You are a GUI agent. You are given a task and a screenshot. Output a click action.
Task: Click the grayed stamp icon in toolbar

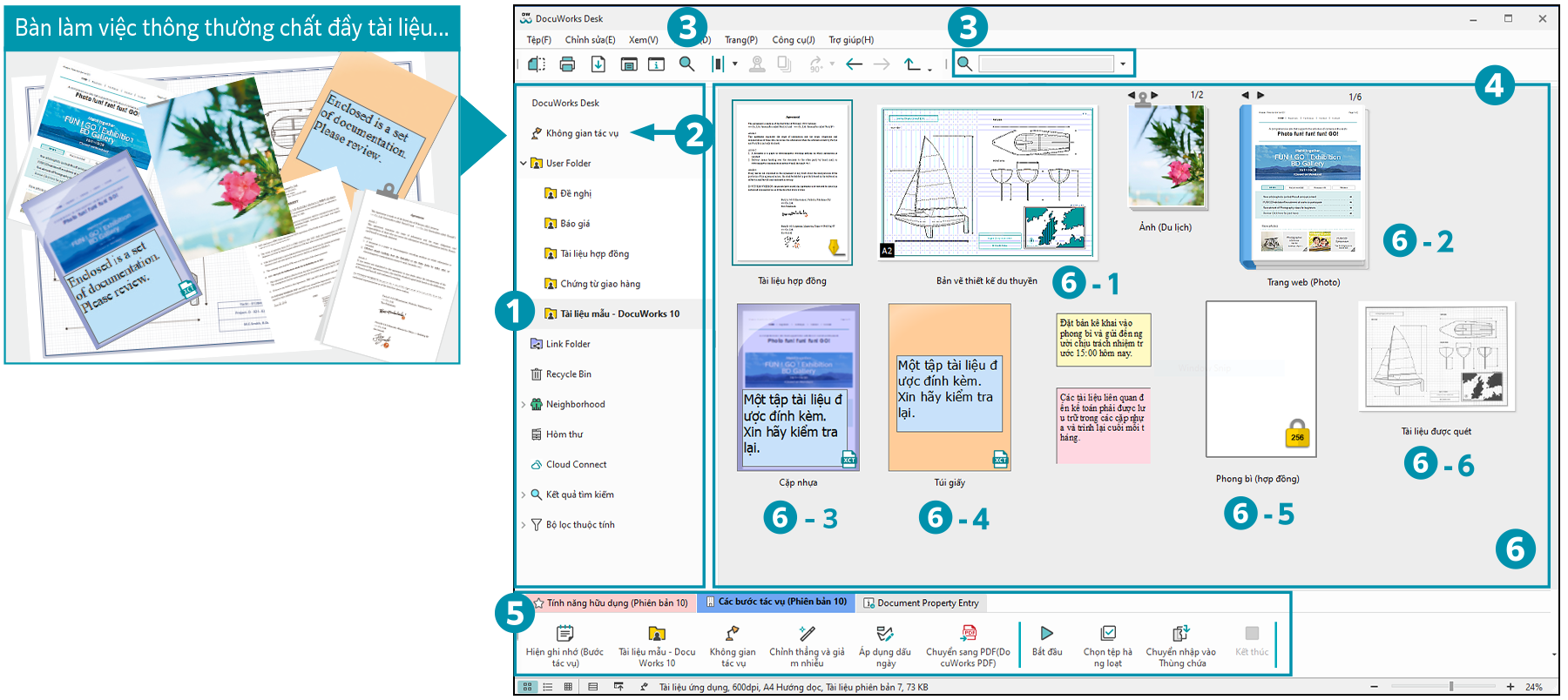pos(757,64)
